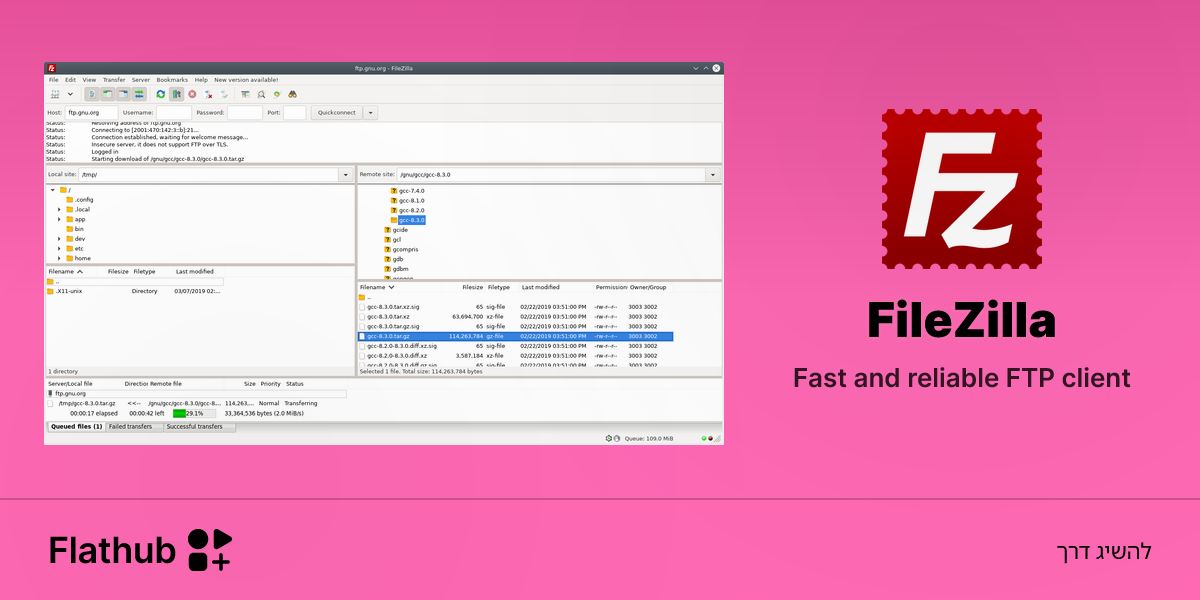Reconnect to the last used server
The height and width of the screenshot is (600, 1200).
click(x=224, y=94)
